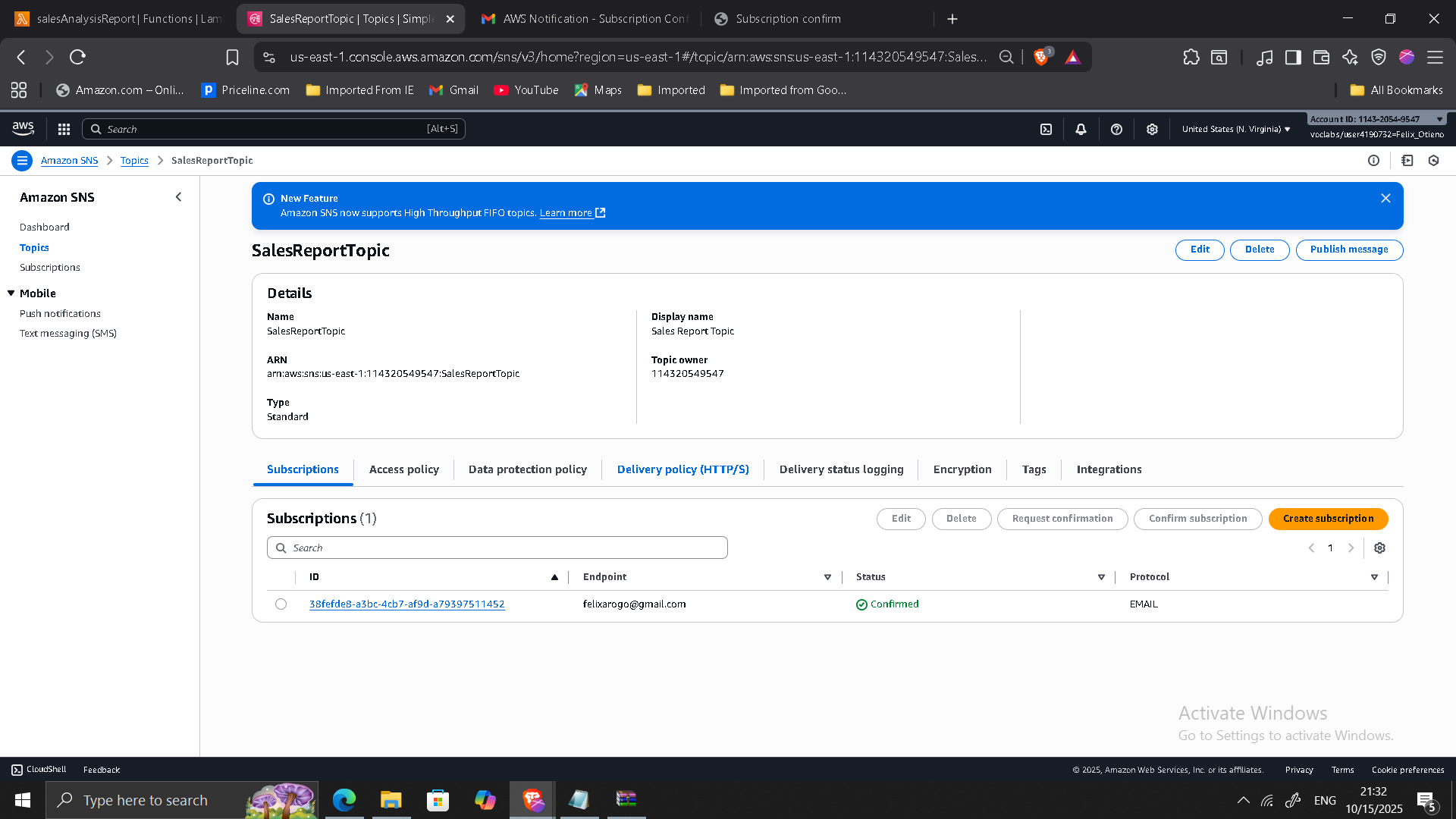Dismiss the New Feature banner
Image resolution: width=1456 pixels, height=819 pixels.
pyautogui.click(x=1385, y=199)
